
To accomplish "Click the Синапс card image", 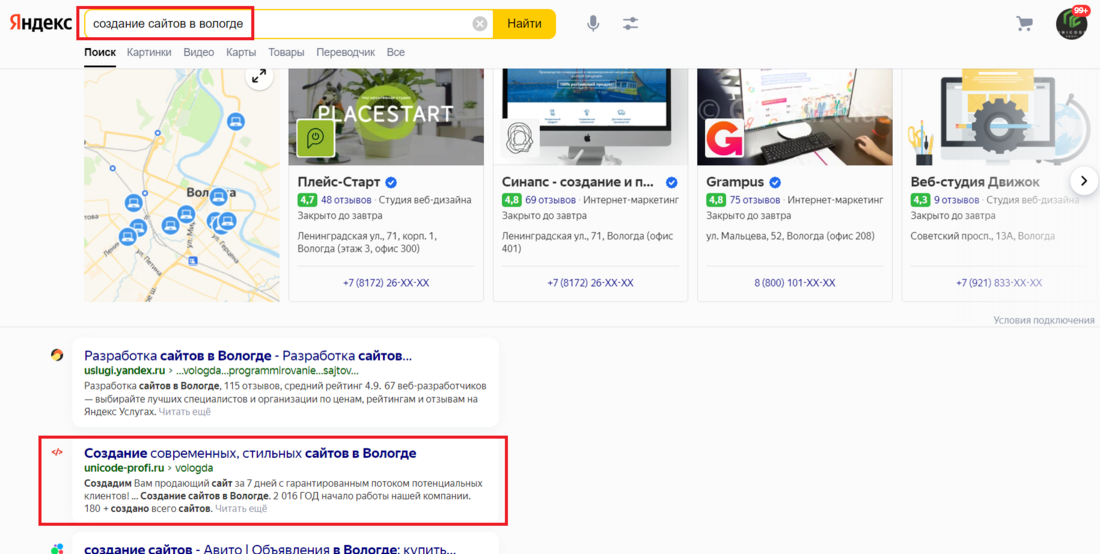I will 591,116.
